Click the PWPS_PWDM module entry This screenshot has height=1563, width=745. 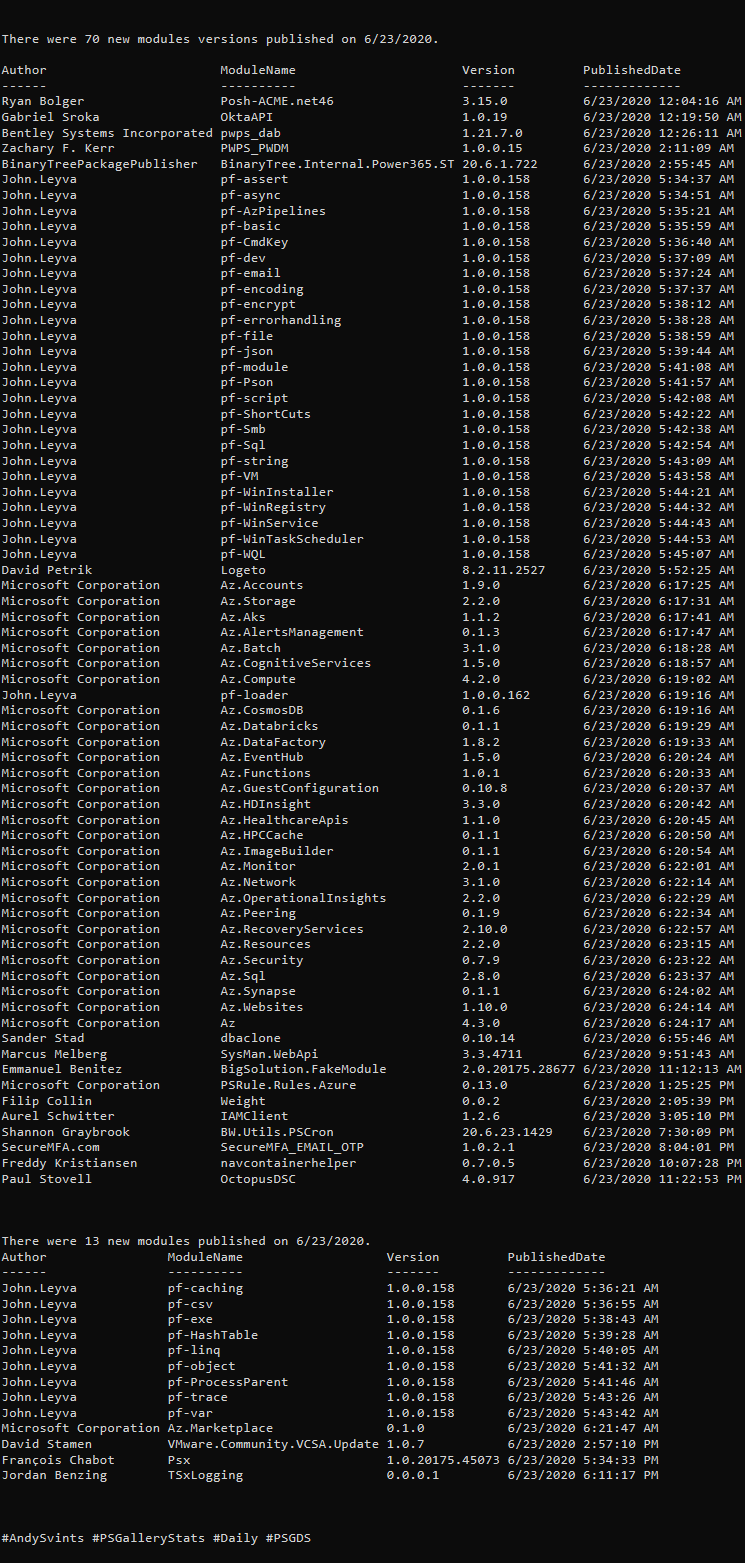pyautogui.click(x=254, y=148)
